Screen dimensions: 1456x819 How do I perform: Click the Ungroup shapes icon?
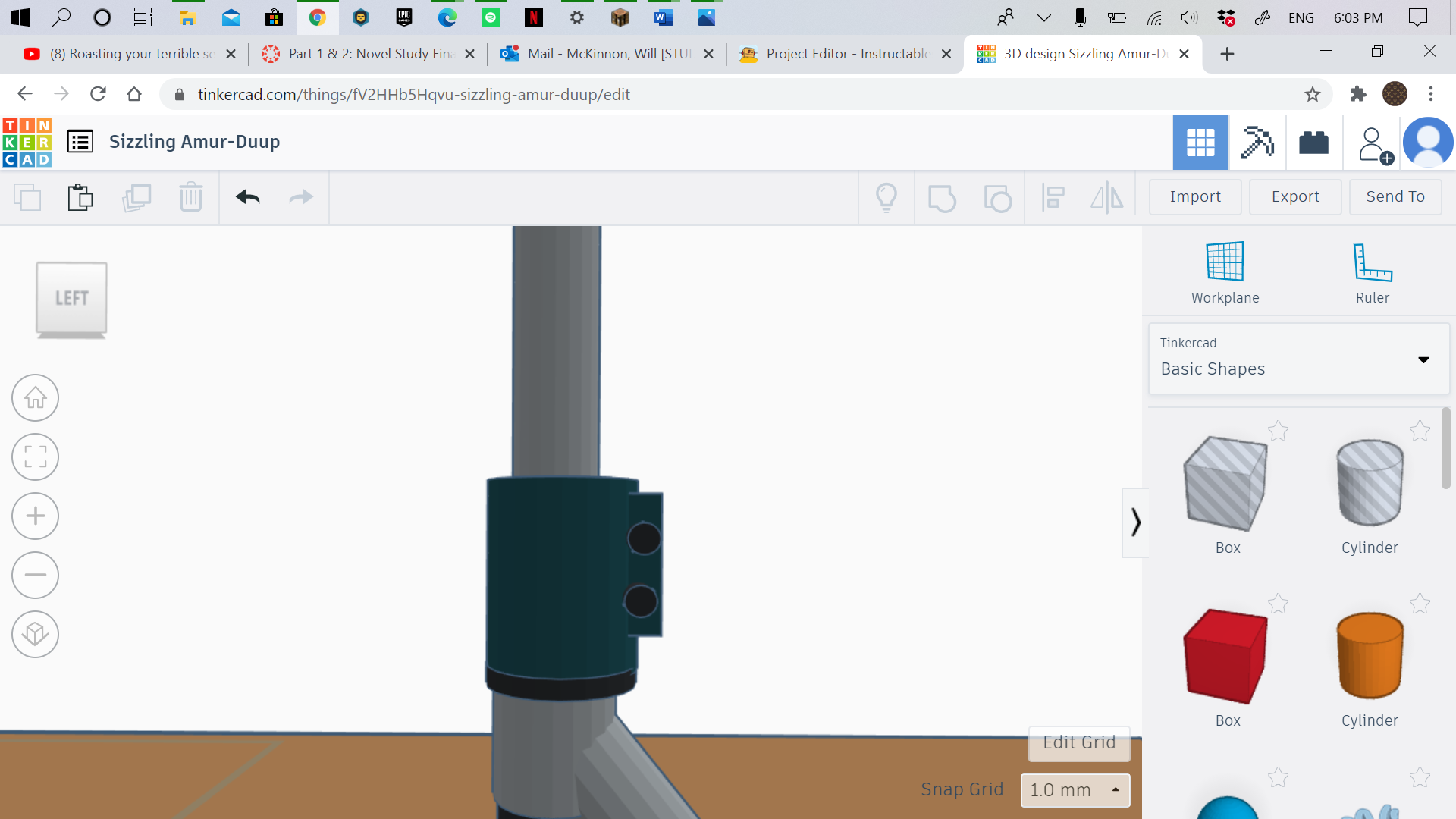[998, 198]
